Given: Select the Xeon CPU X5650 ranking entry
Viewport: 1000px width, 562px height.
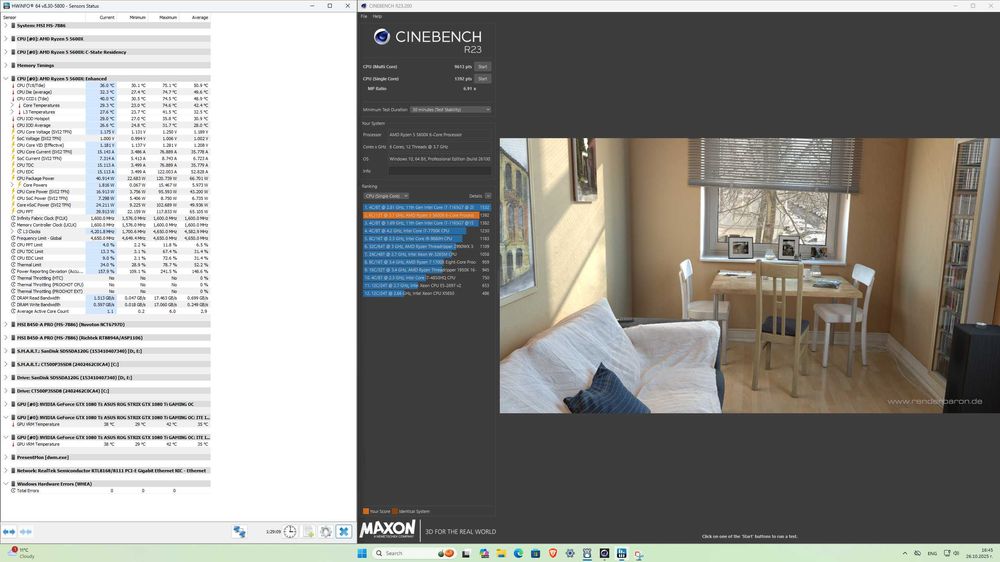Looking at the screenshot, I should point(427,293).
